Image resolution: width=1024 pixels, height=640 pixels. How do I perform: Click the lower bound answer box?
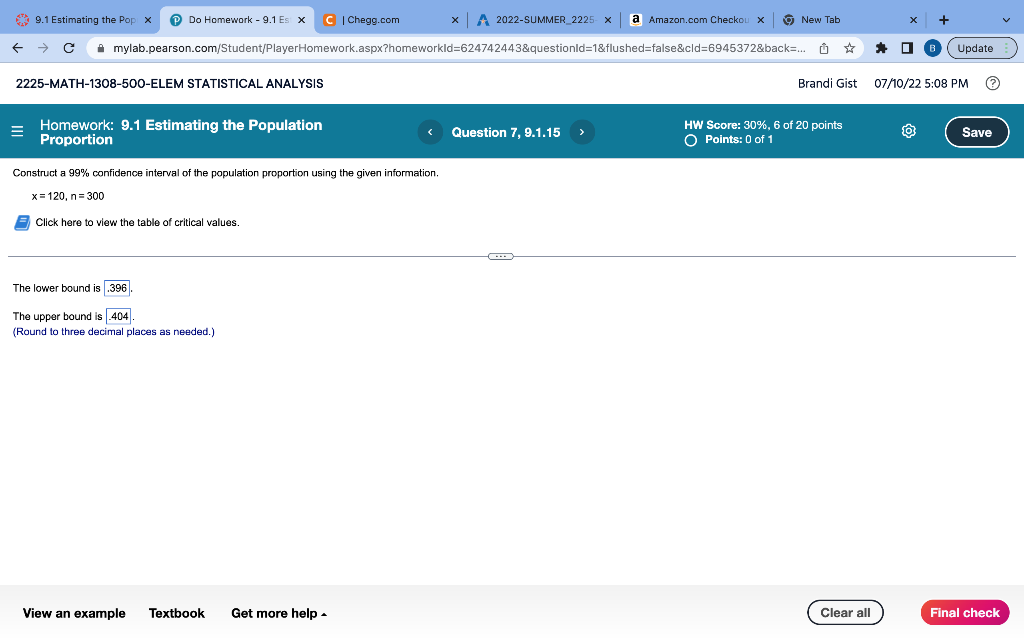tap(117, 288)
